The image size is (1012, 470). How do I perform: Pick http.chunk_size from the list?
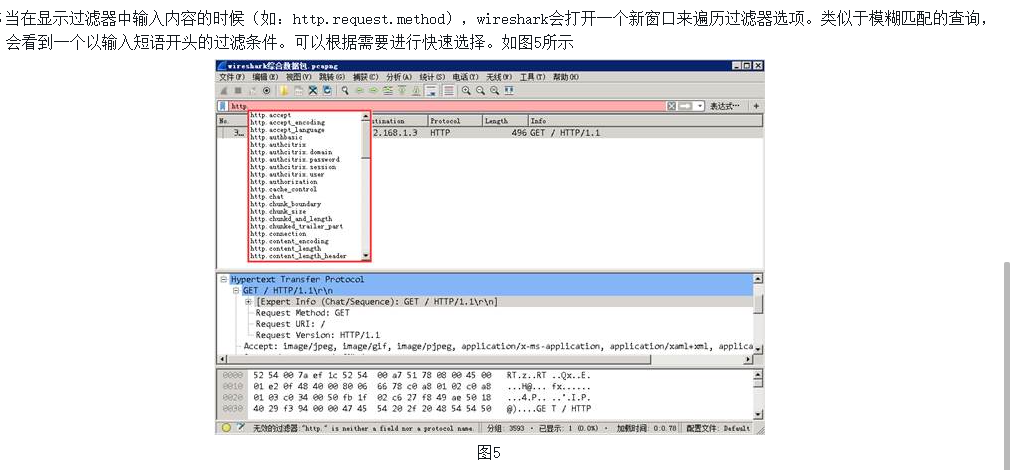pyautogui.click(x=278, y=212)
